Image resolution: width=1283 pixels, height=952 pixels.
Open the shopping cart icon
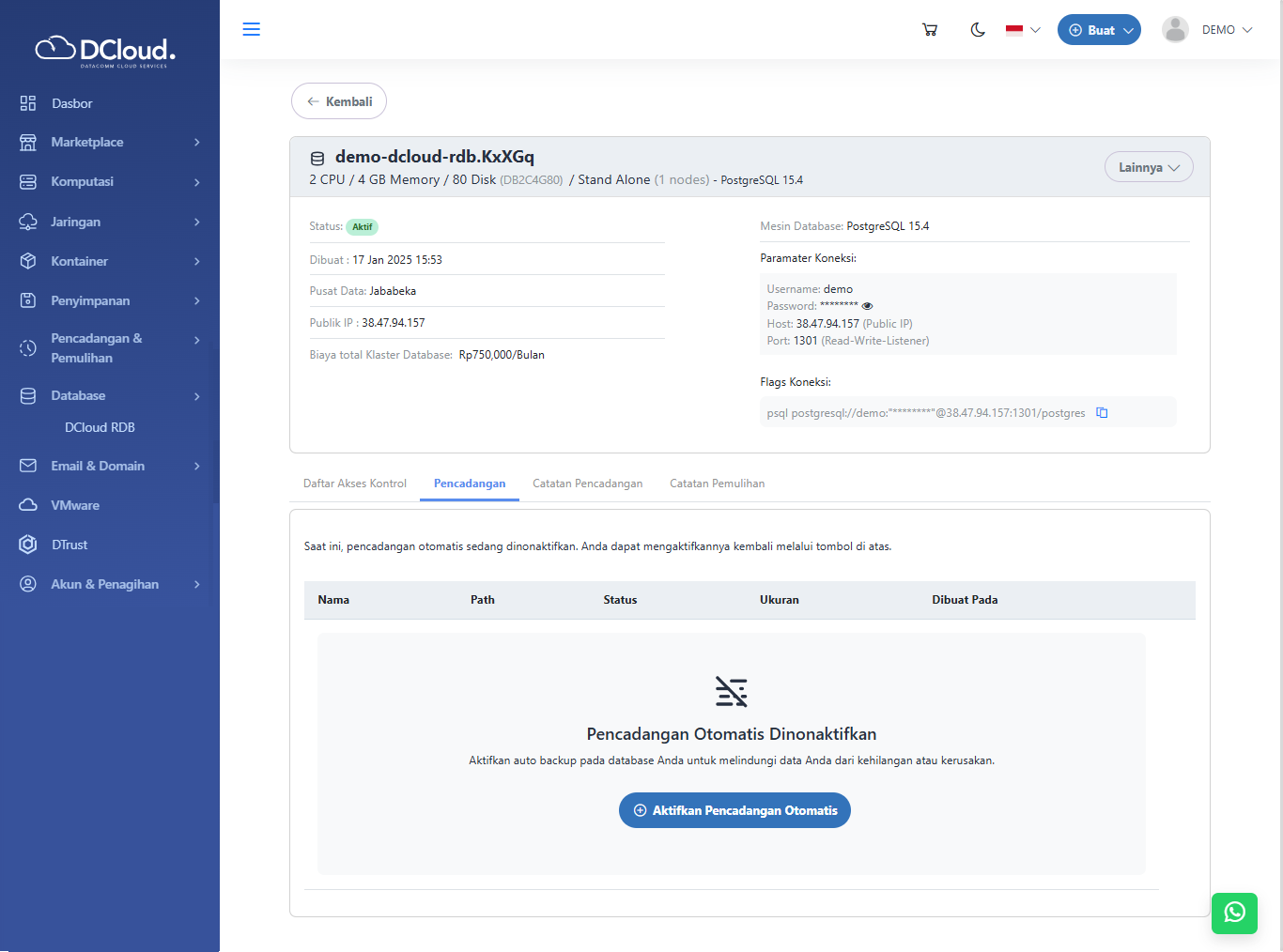930,30
